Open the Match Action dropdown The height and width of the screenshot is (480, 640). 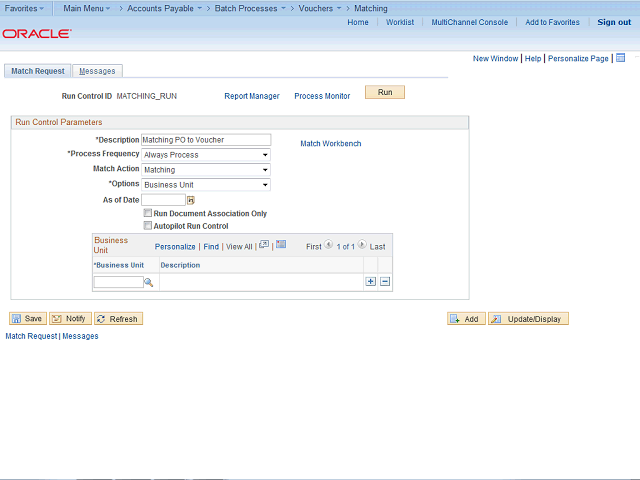206,170
